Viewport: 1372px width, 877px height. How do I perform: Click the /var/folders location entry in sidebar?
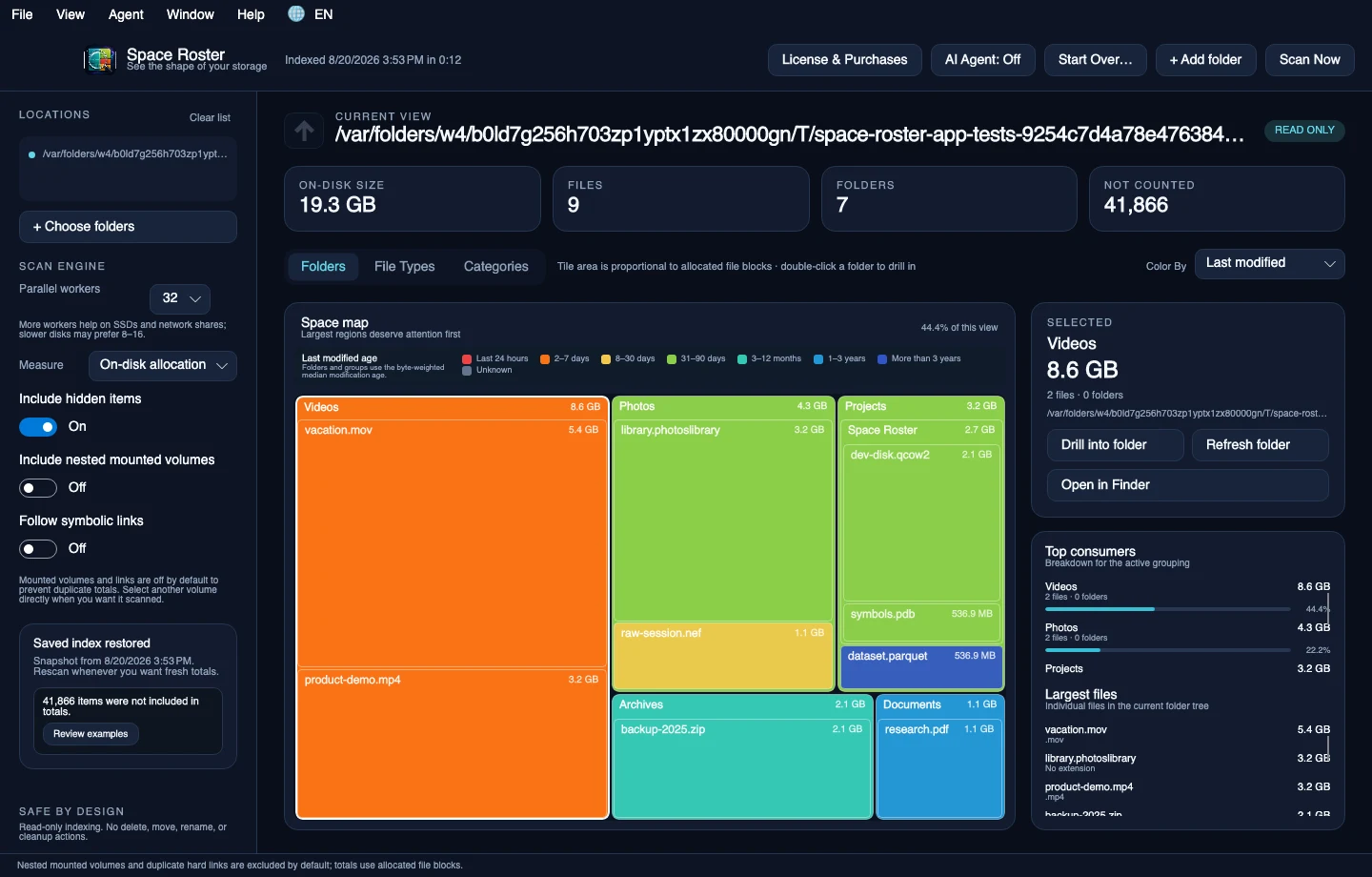[128, 154]
